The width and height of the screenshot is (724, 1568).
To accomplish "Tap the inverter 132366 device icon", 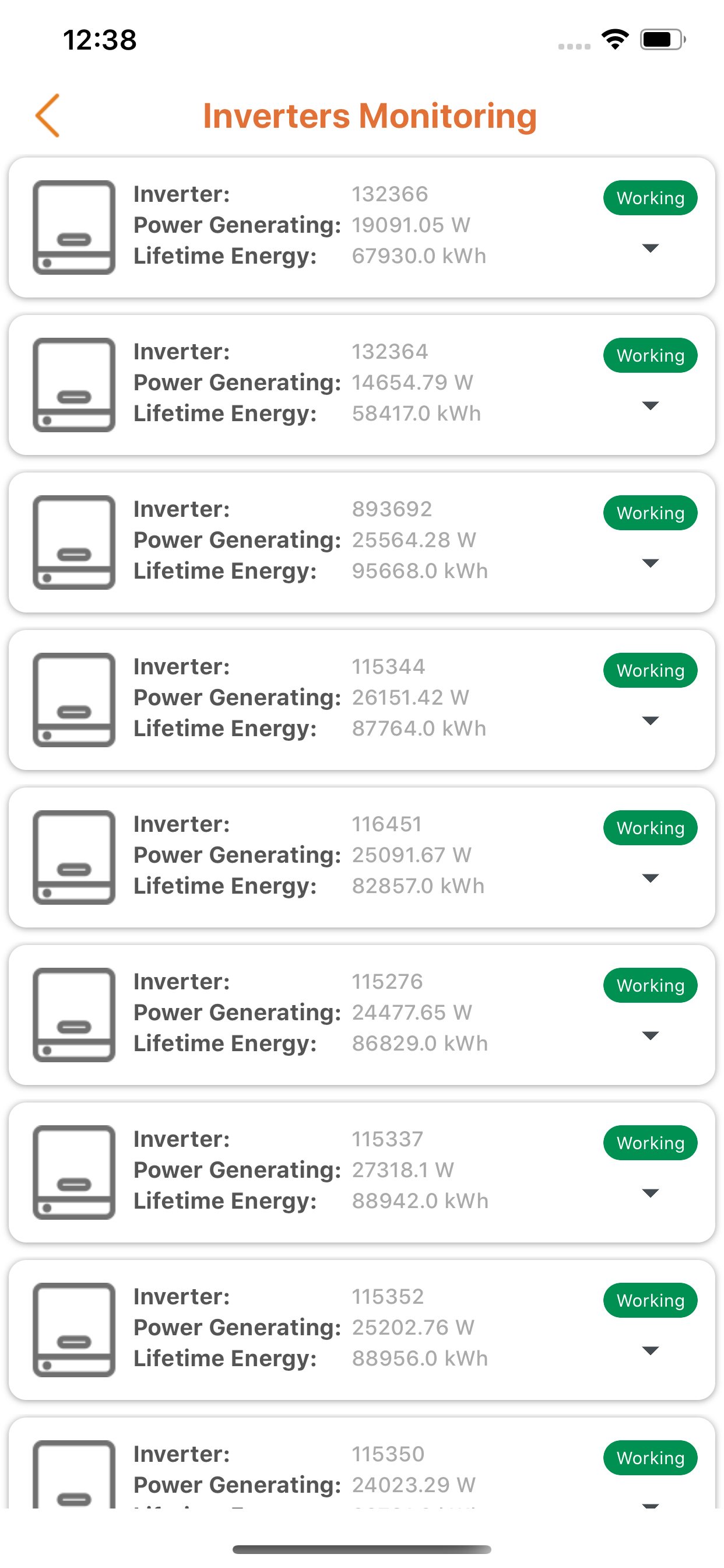I will point(74,227).
